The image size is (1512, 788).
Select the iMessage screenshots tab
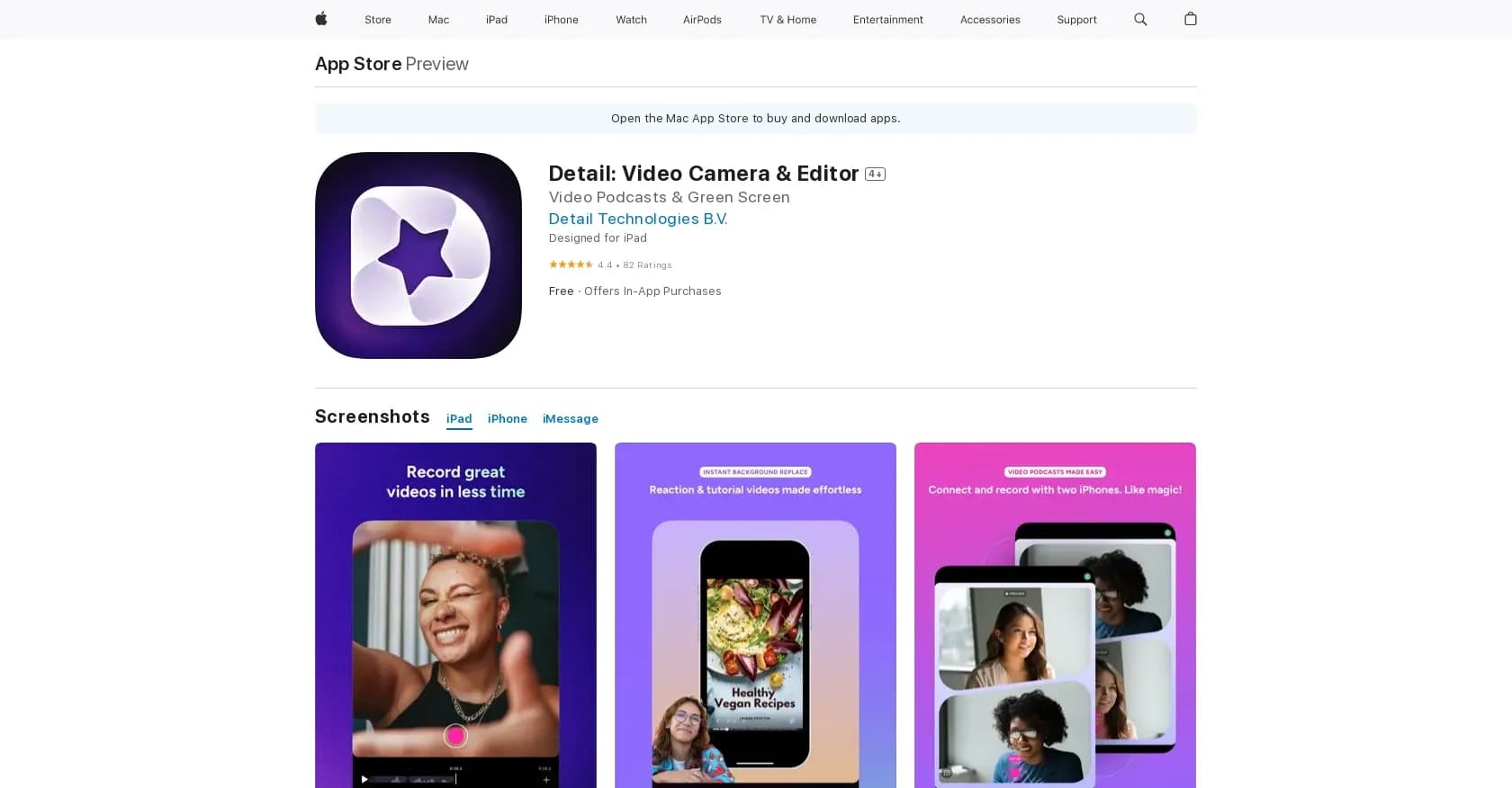[x=571, y=419]
